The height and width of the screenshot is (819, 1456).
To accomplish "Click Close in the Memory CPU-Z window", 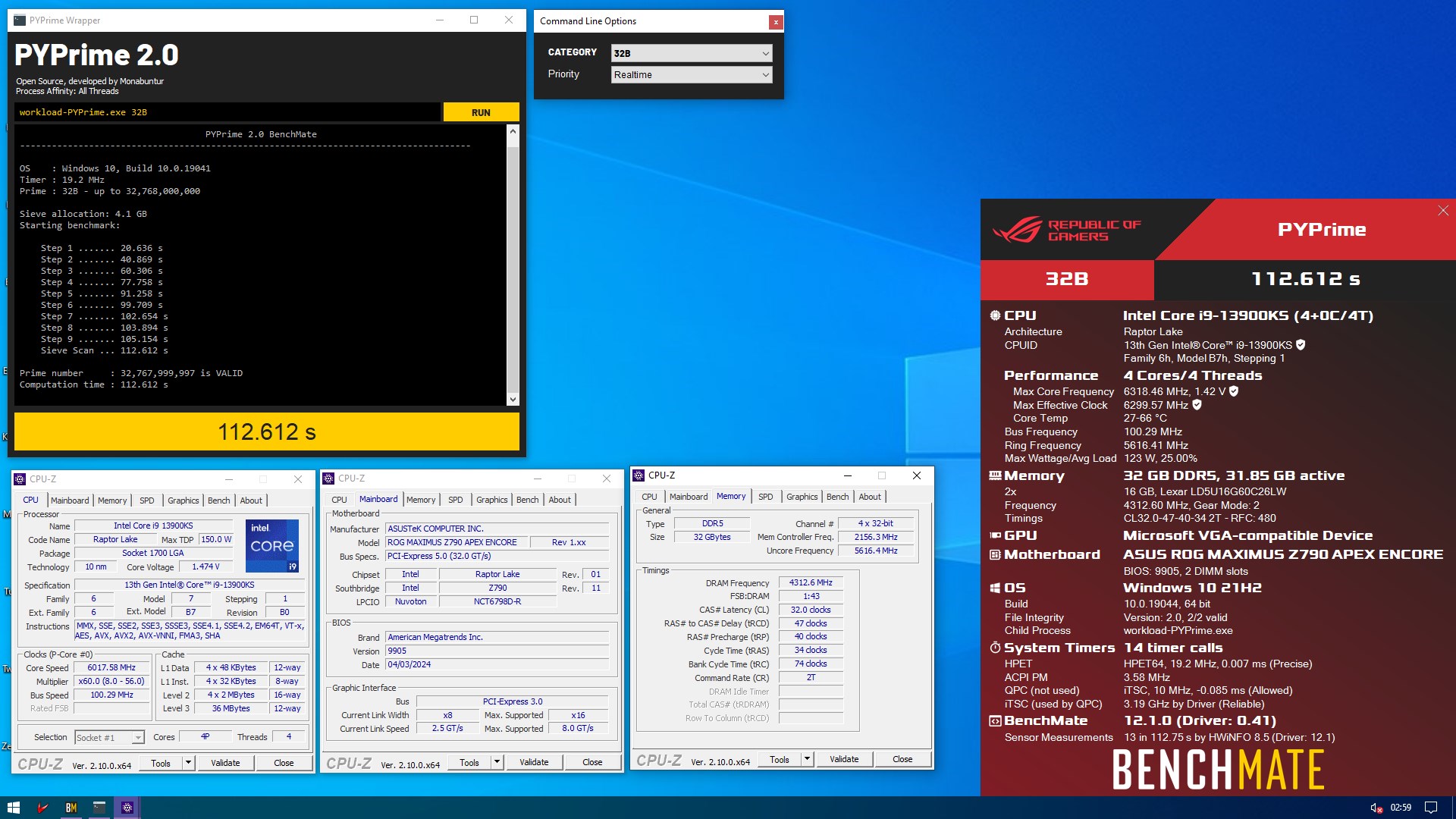I will 902,759.
